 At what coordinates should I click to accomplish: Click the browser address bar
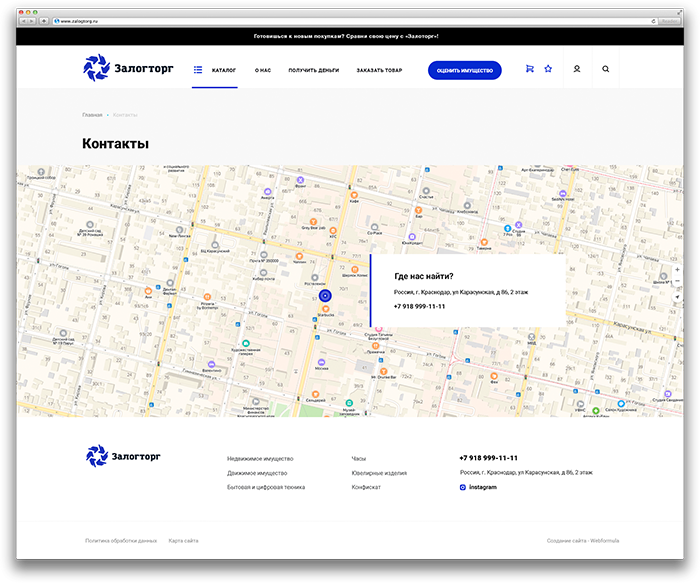[355, 21]
